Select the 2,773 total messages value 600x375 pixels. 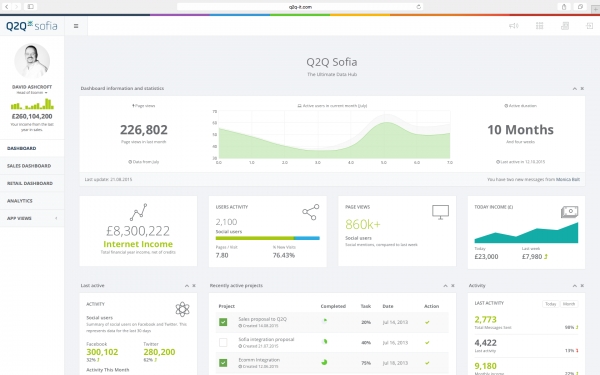[486, 320]
